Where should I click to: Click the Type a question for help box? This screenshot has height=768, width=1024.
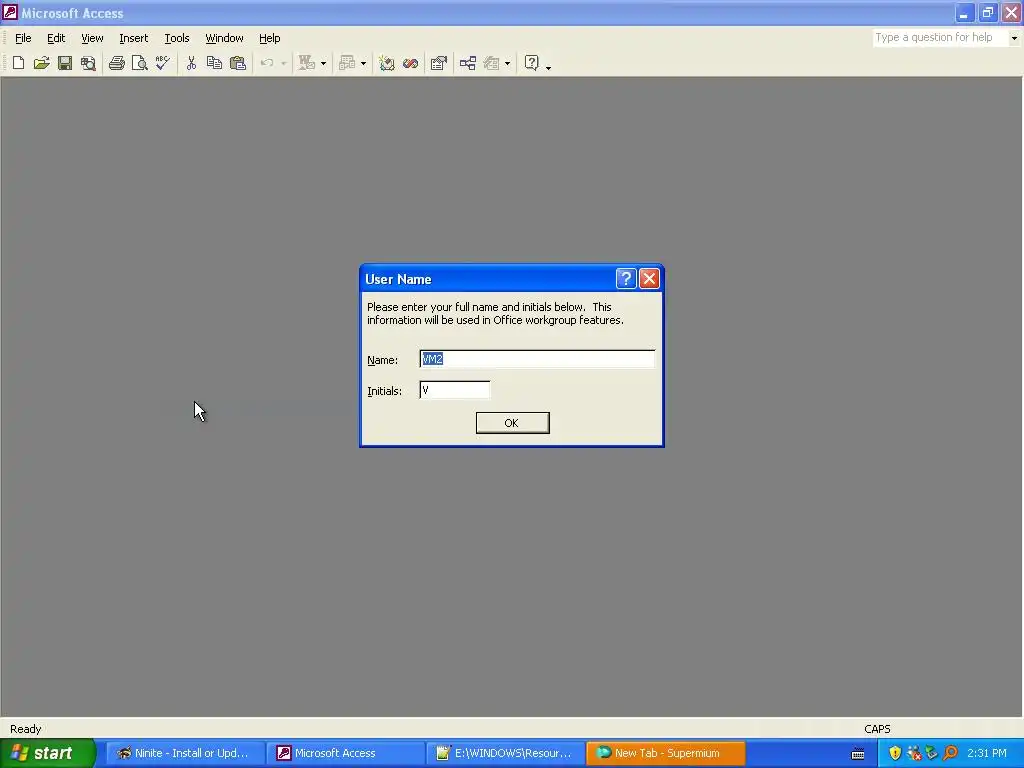tap(940, 38)
